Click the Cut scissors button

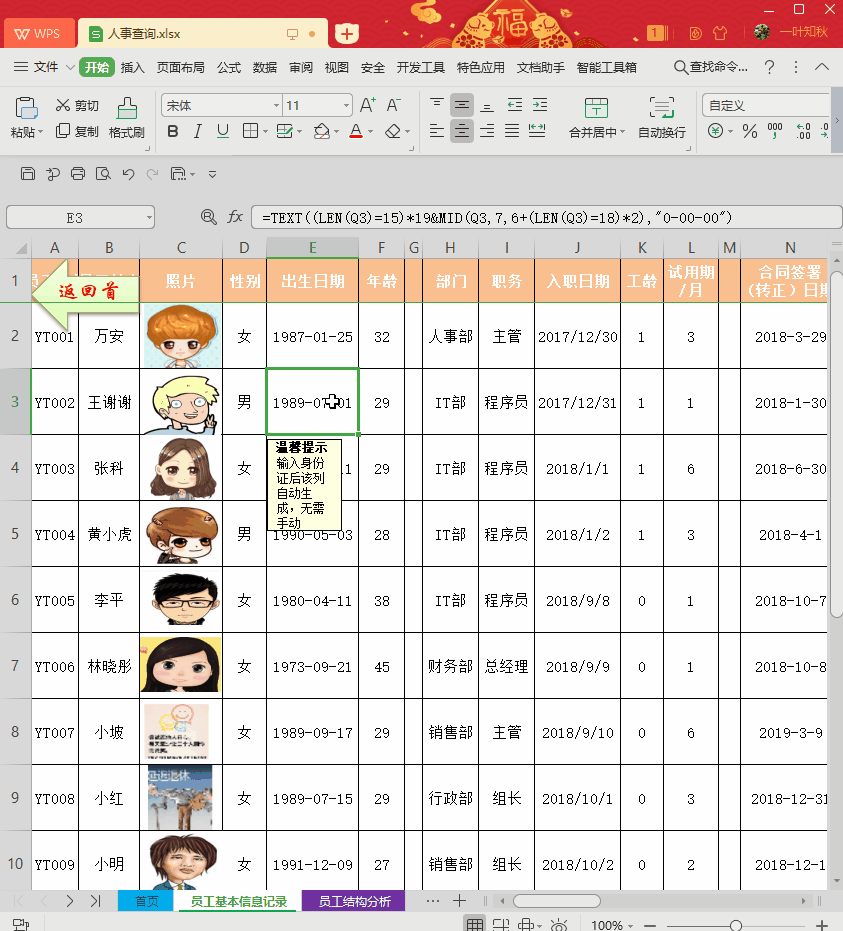click(77, 106)
